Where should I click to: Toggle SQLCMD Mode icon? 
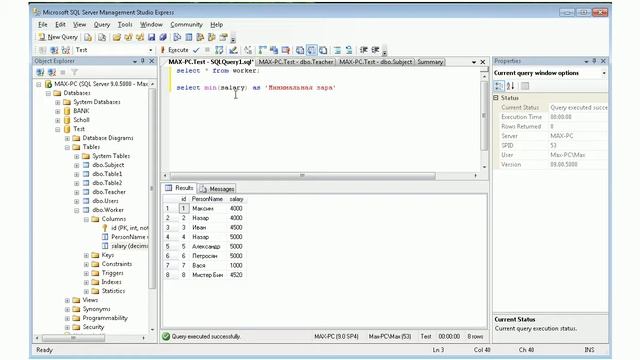[285, 50]
